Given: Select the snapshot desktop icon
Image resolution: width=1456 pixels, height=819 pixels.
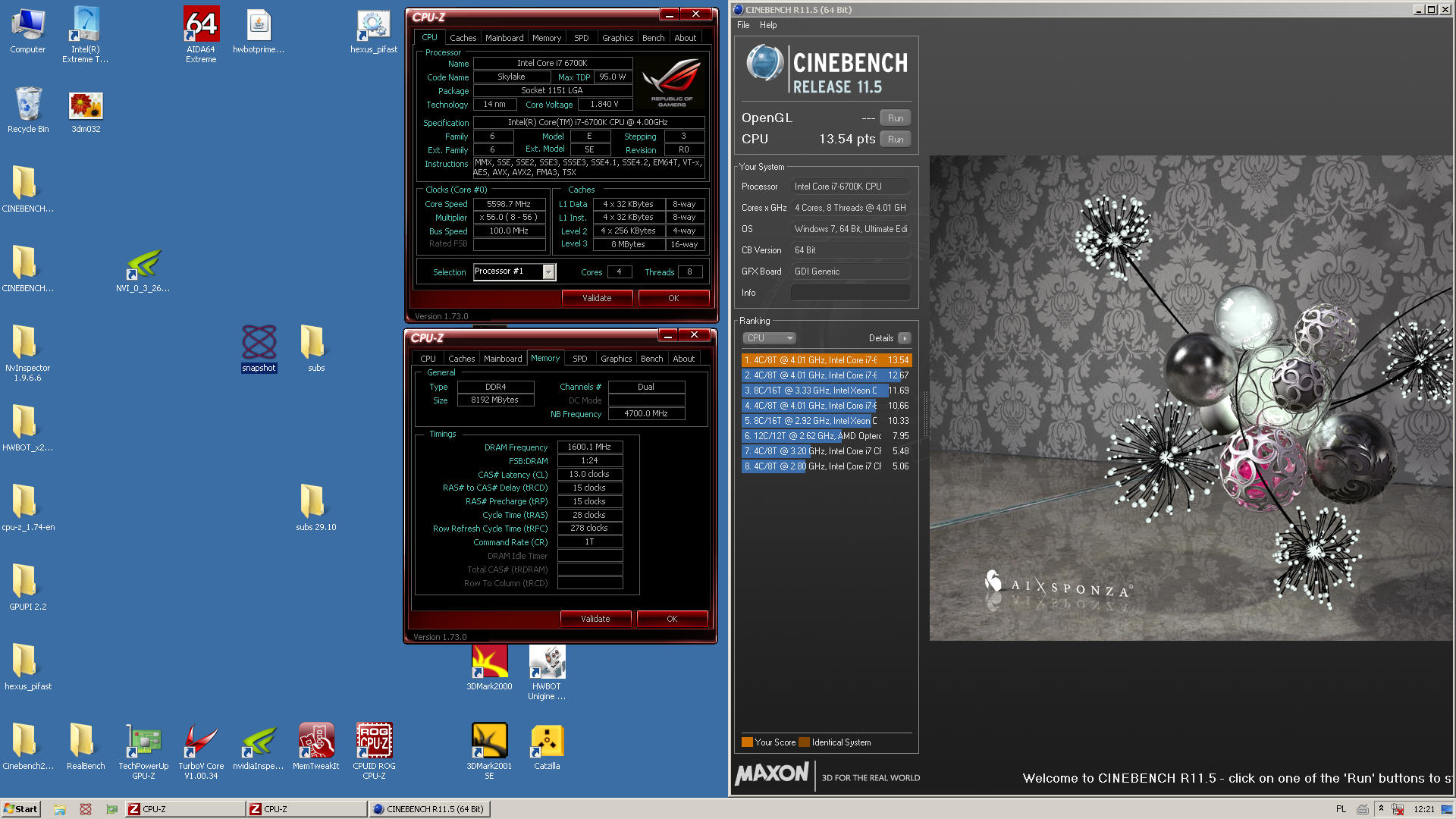Looking at the screenshot, I should tap(259, 349).
